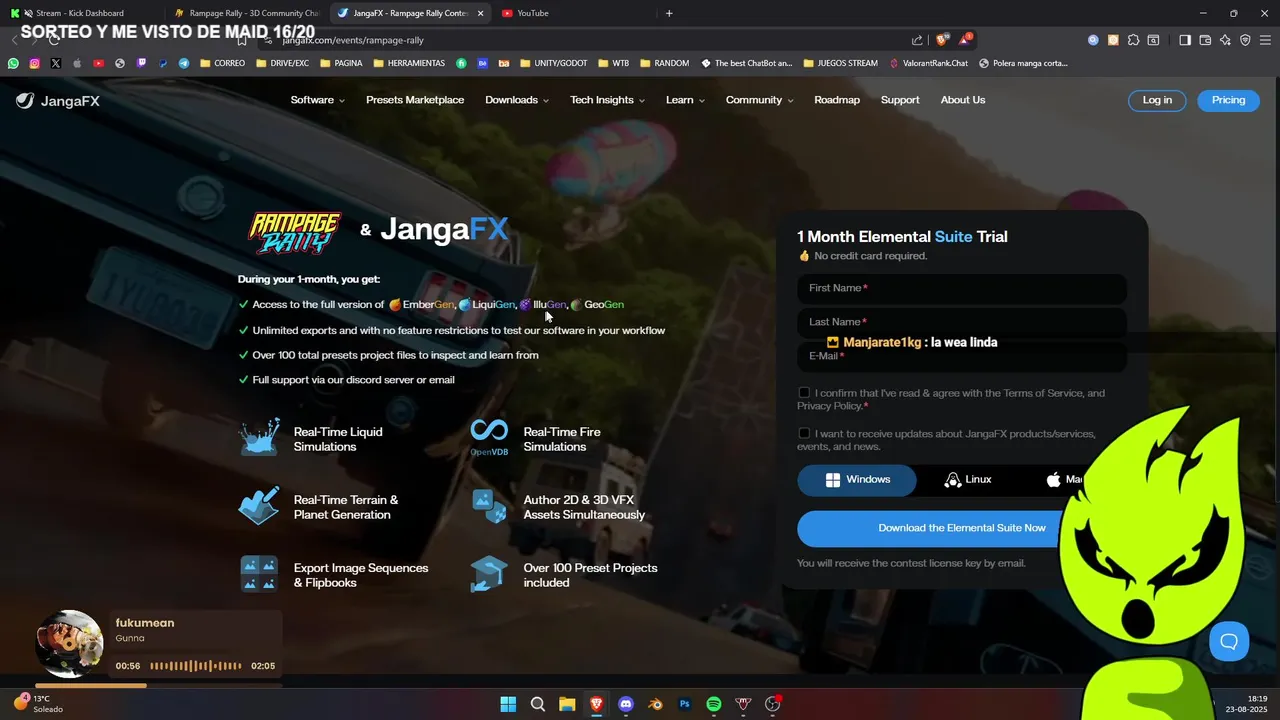Viewport: 1280px width, 720px height.
Task: Click the IlluGen product link
Action: (x=543, y=304)
